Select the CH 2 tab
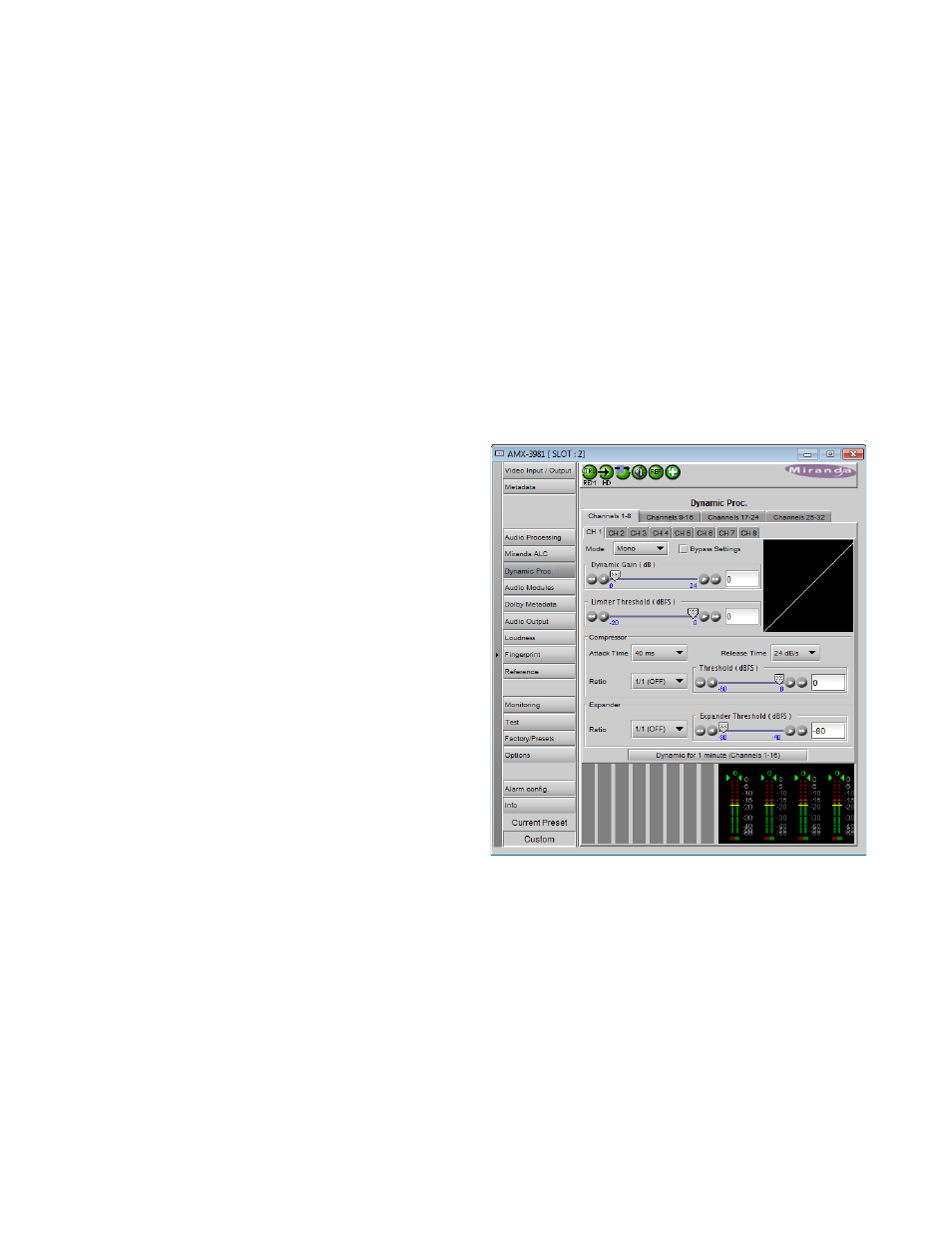This screenshot has height=1233, width=952. (616, 533)
